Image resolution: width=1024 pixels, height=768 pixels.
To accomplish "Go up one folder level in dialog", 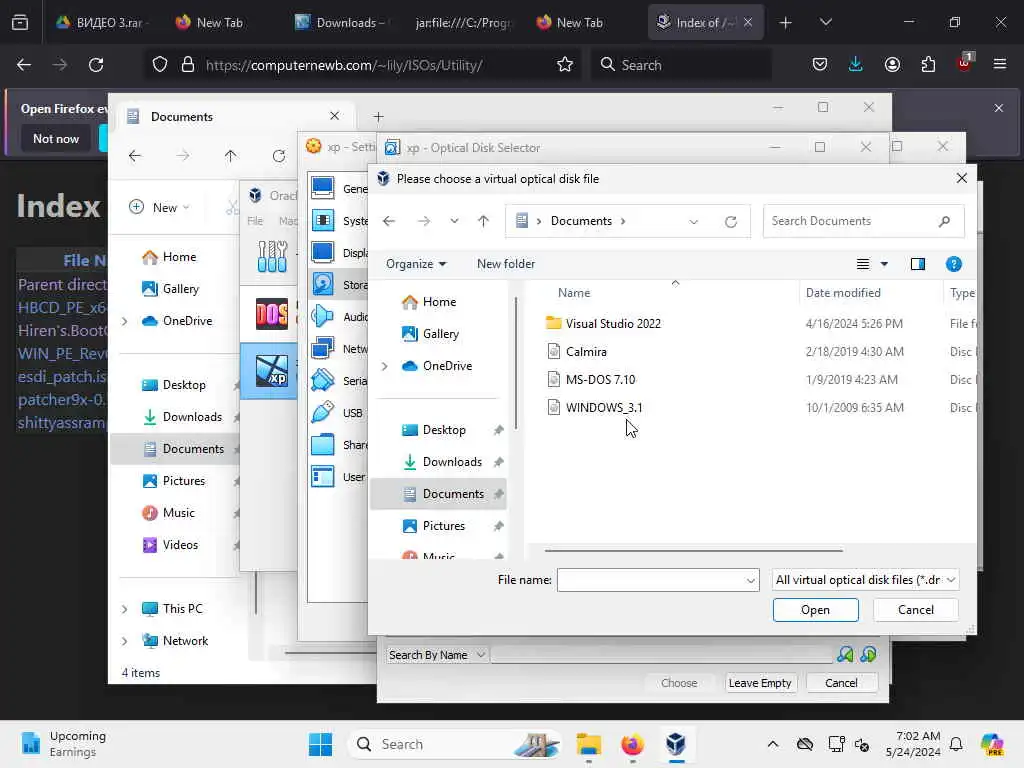I will click(x=483, y=221).
